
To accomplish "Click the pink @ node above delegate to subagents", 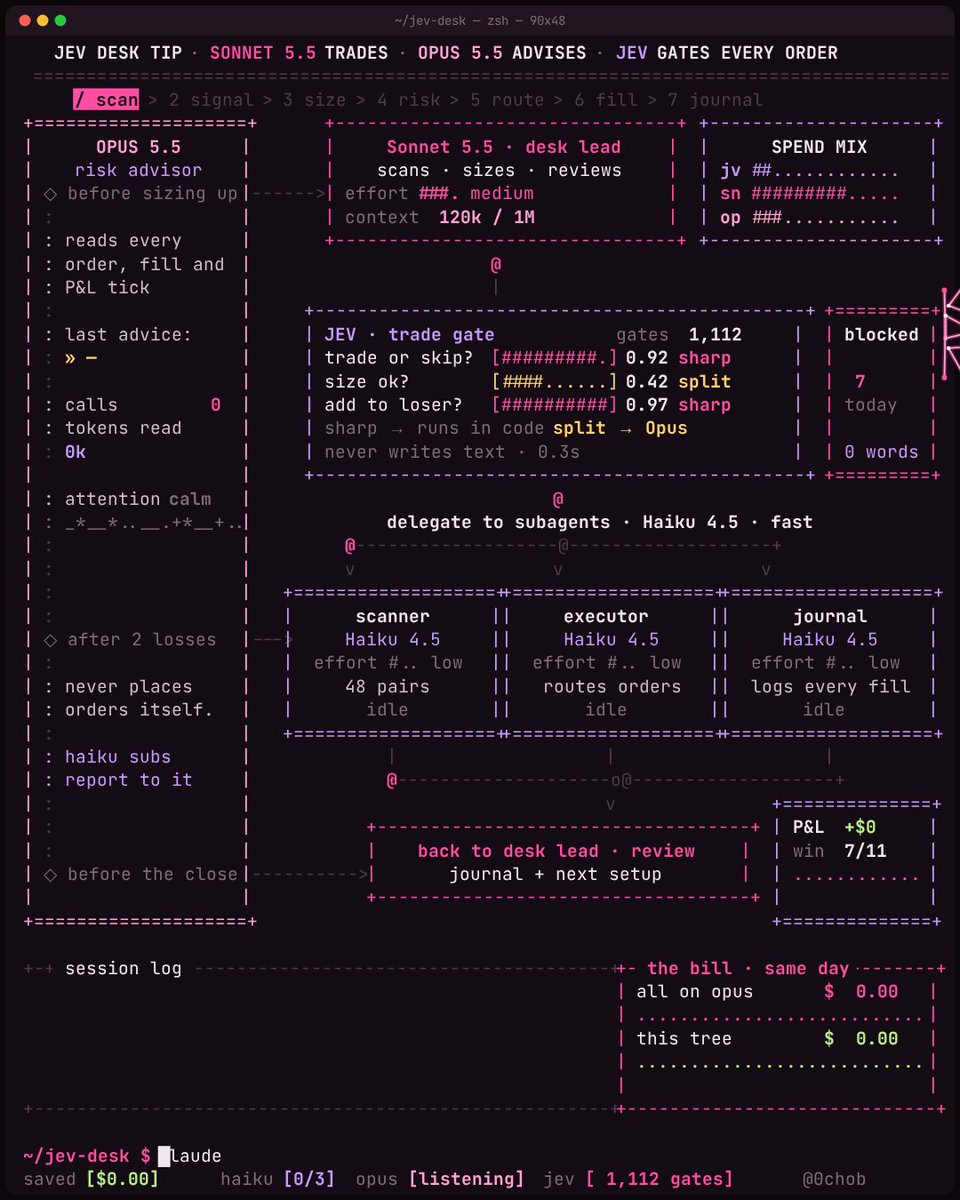I will (558, 498).
